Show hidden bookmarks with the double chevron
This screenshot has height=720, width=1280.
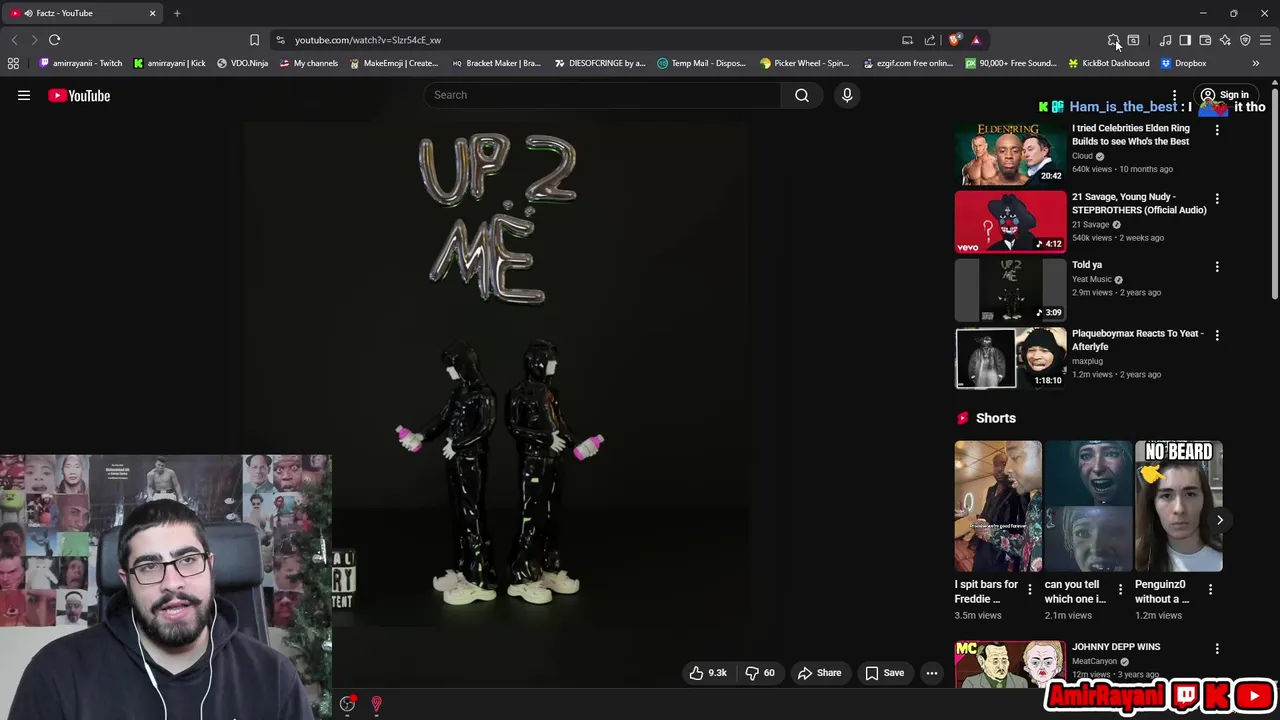click(1255, 63)
